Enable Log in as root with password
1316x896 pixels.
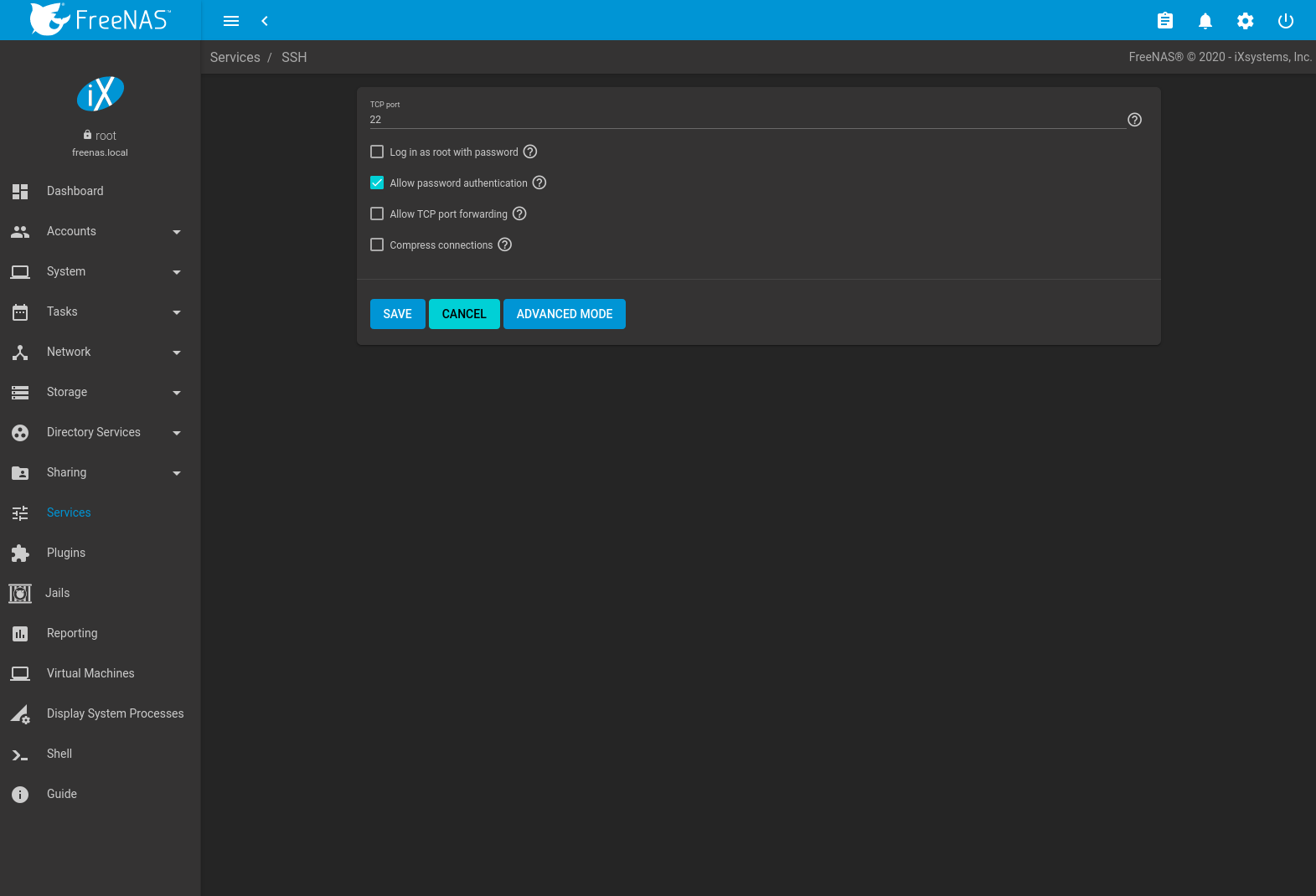[x=377, y=152]
